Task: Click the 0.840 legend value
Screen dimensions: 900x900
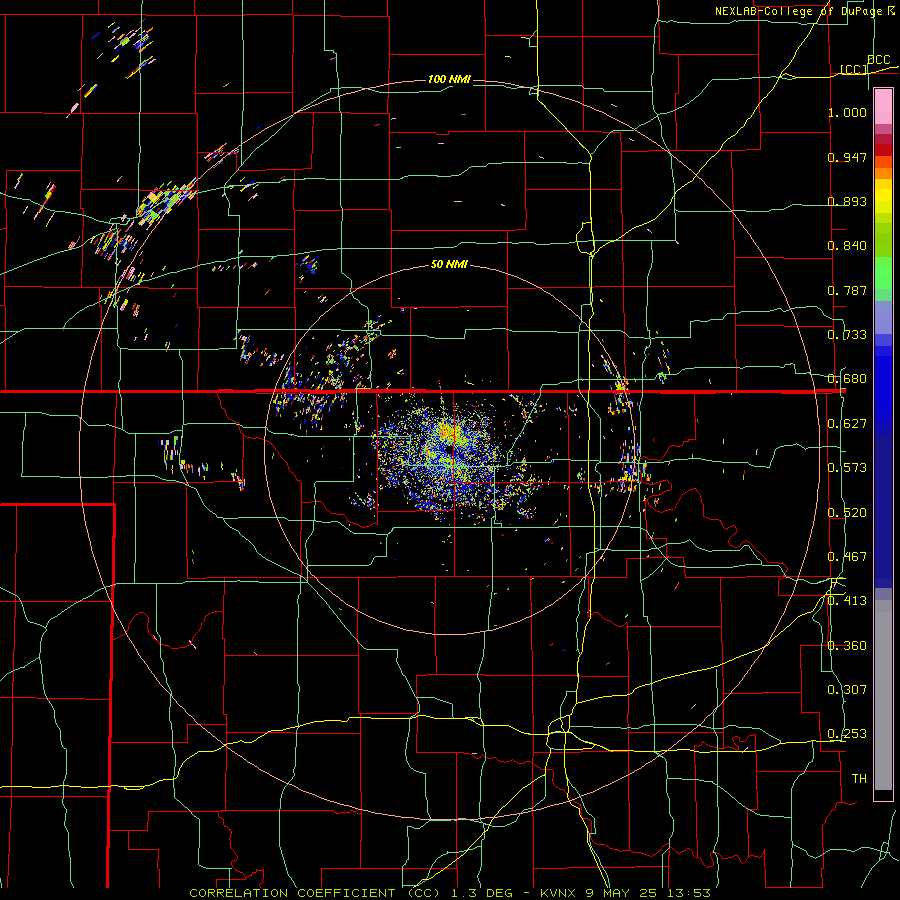Action: click(847, 246)
